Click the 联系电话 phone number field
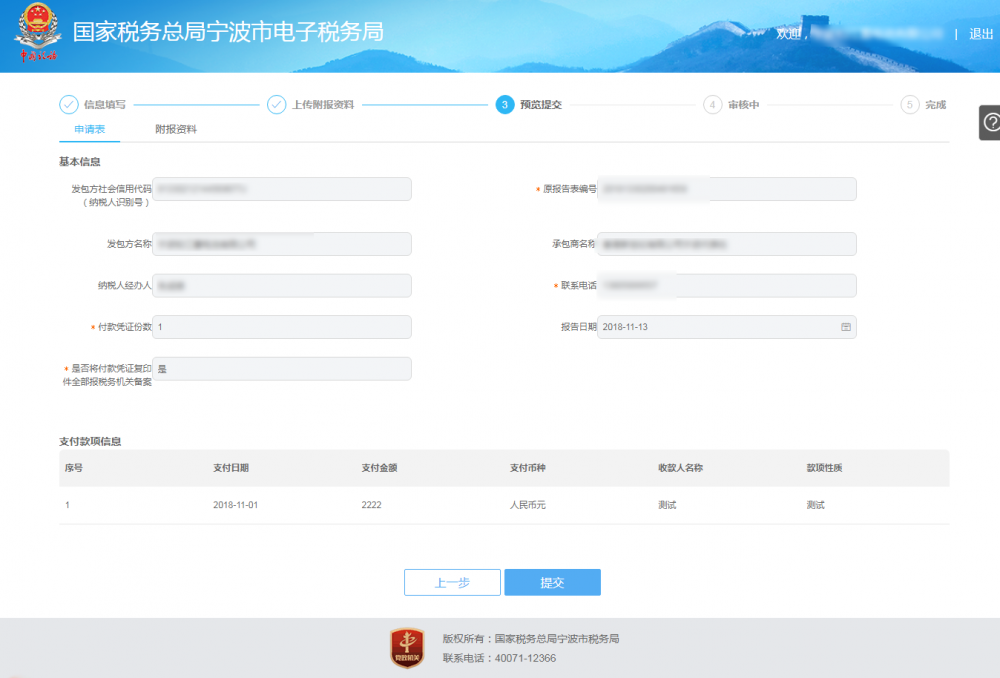 [x=727, y=285]
